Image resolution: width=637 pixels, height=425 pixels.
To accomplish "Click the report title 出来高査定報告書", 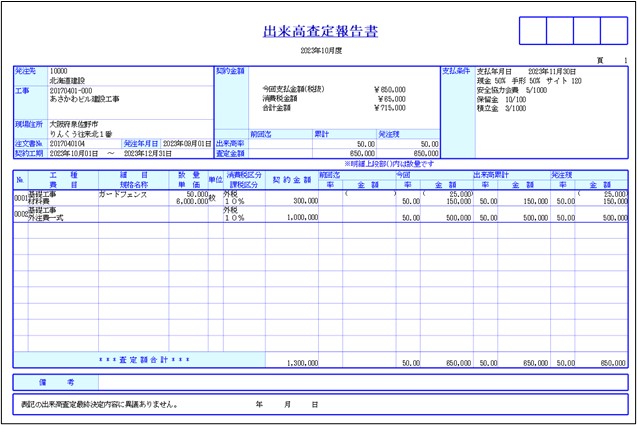I will pyautogui.click(x=319, y=31).
